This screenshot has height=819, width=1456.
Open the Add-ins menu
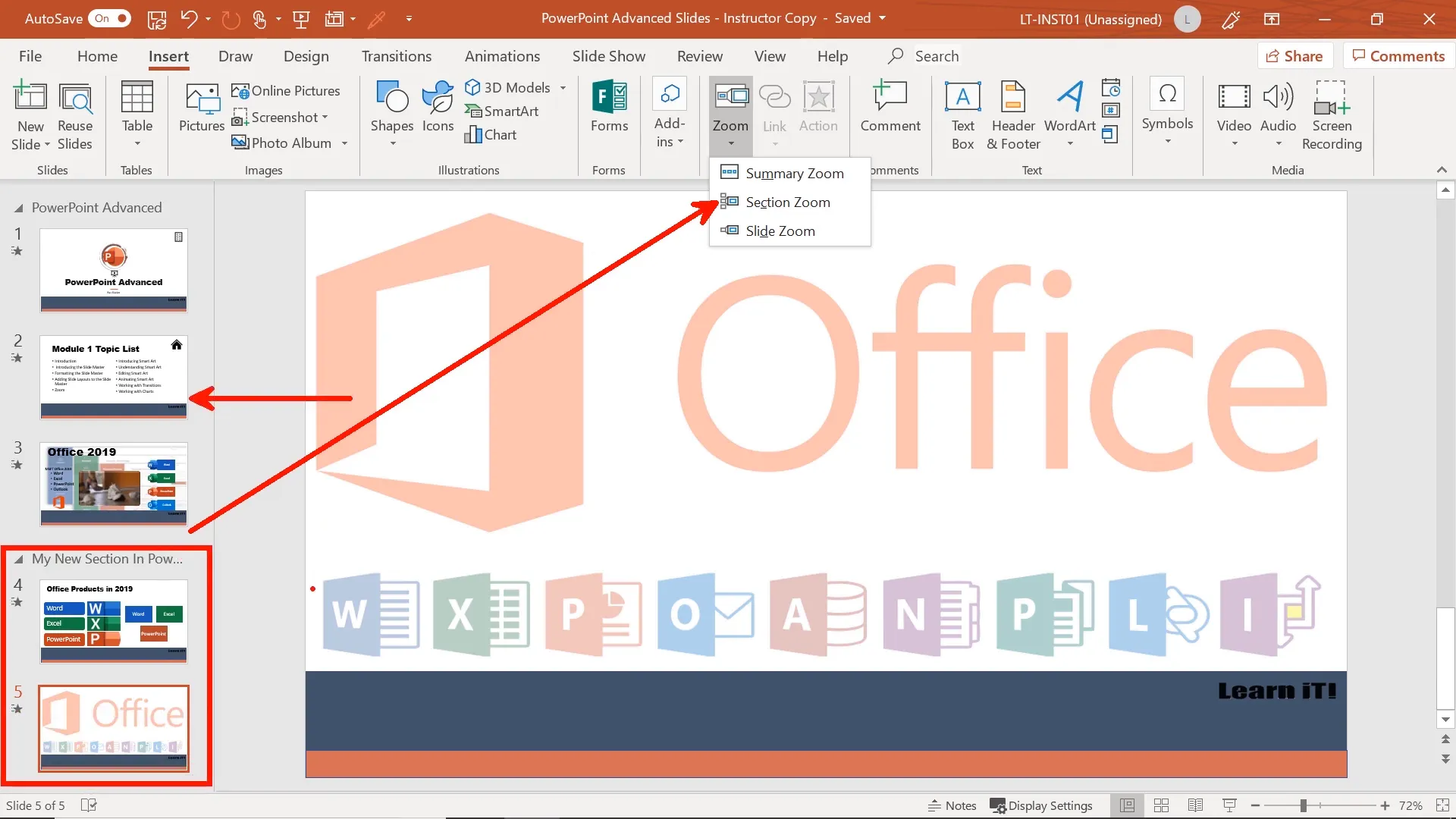point(670,114)
